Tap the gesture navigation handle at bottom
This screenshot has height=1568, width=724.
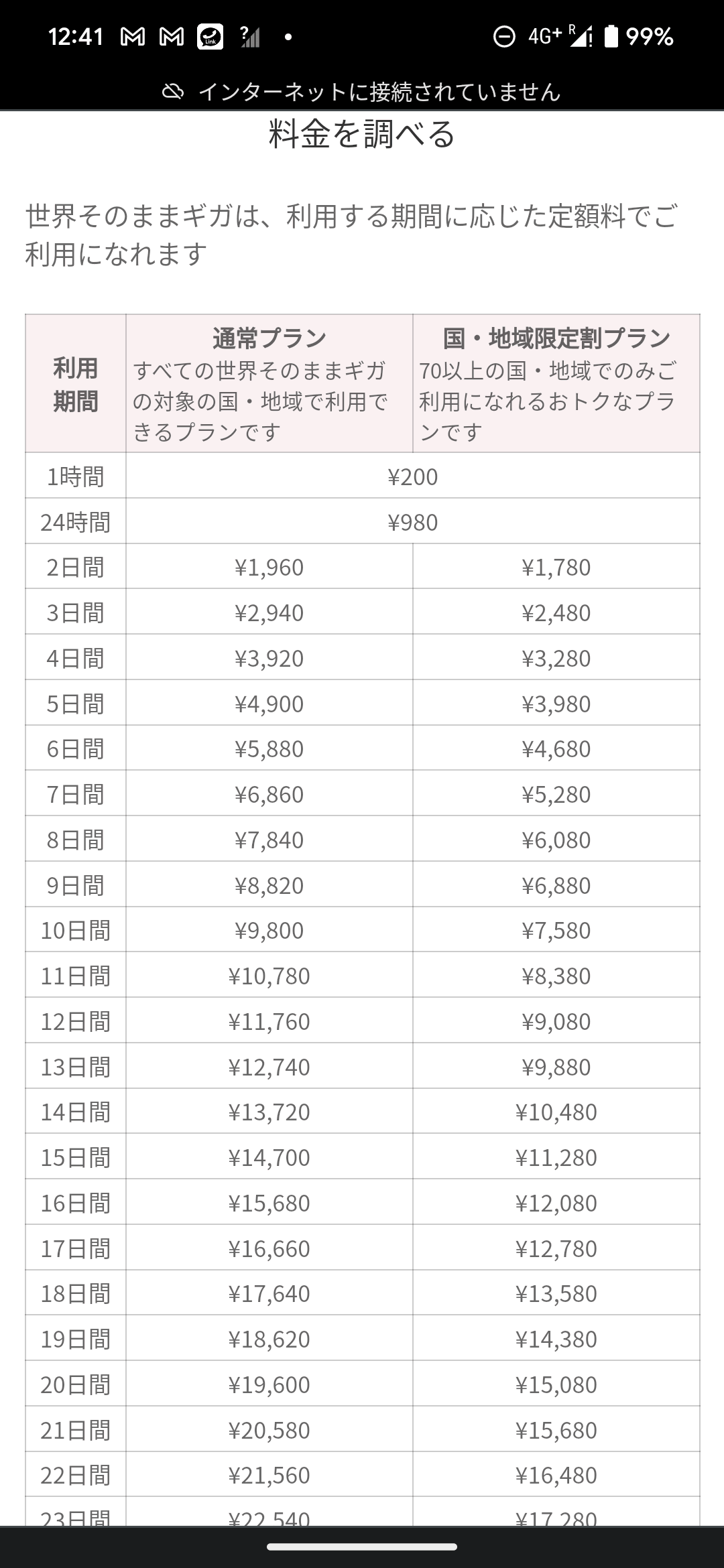pyautogui.click(x=362, y=1548)
